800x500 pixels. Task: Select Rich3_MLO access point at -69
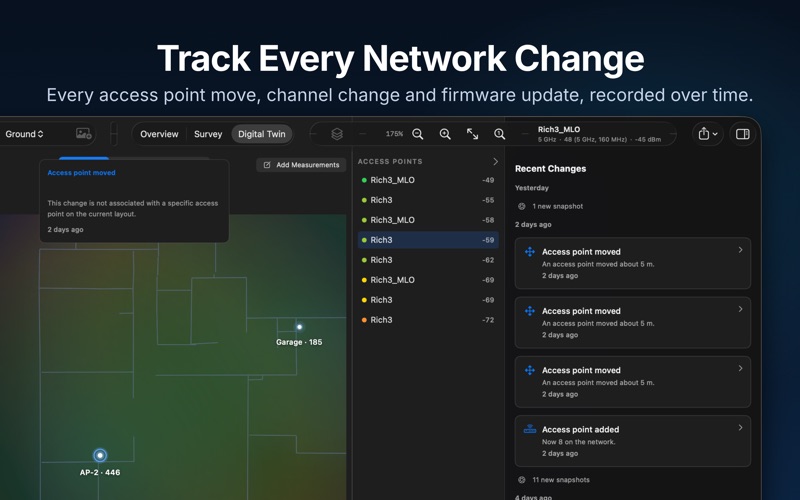pyautogui.click(x=428, y=280)
